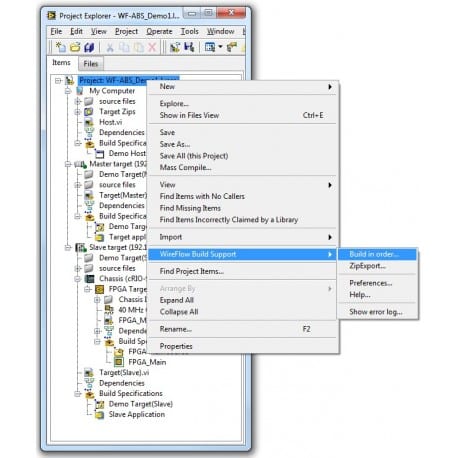The width and height of the screenshot is (458, 458).
Task: Click the New Project toolbar icon
Action: (60, 47)
